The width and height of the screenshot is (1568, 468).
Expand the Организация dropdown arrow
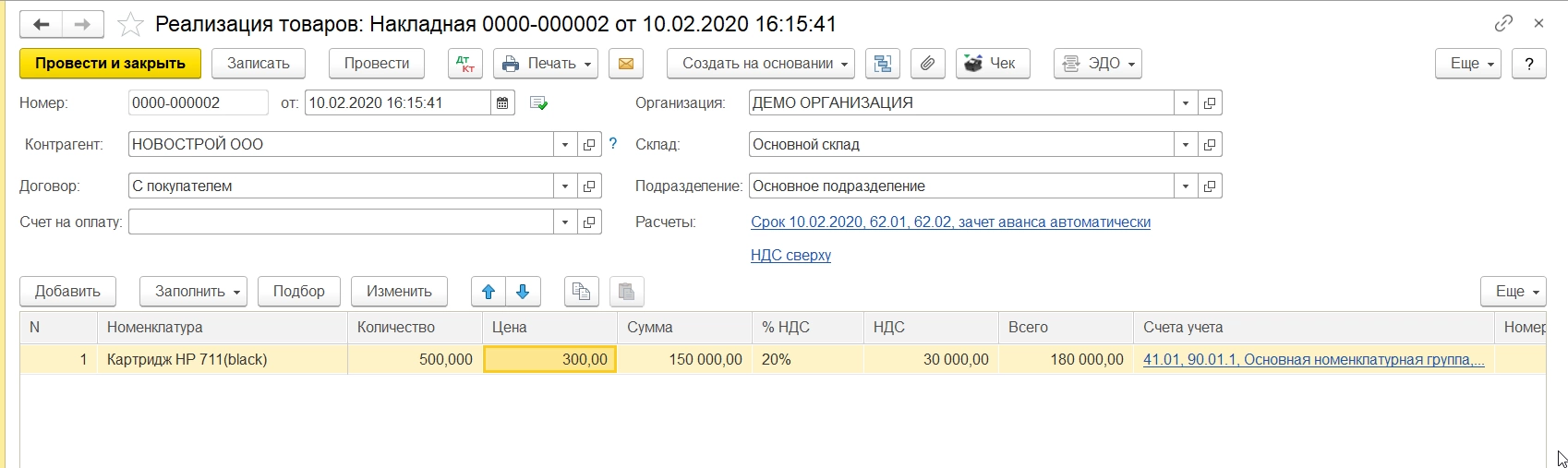tap(1186, 103)
